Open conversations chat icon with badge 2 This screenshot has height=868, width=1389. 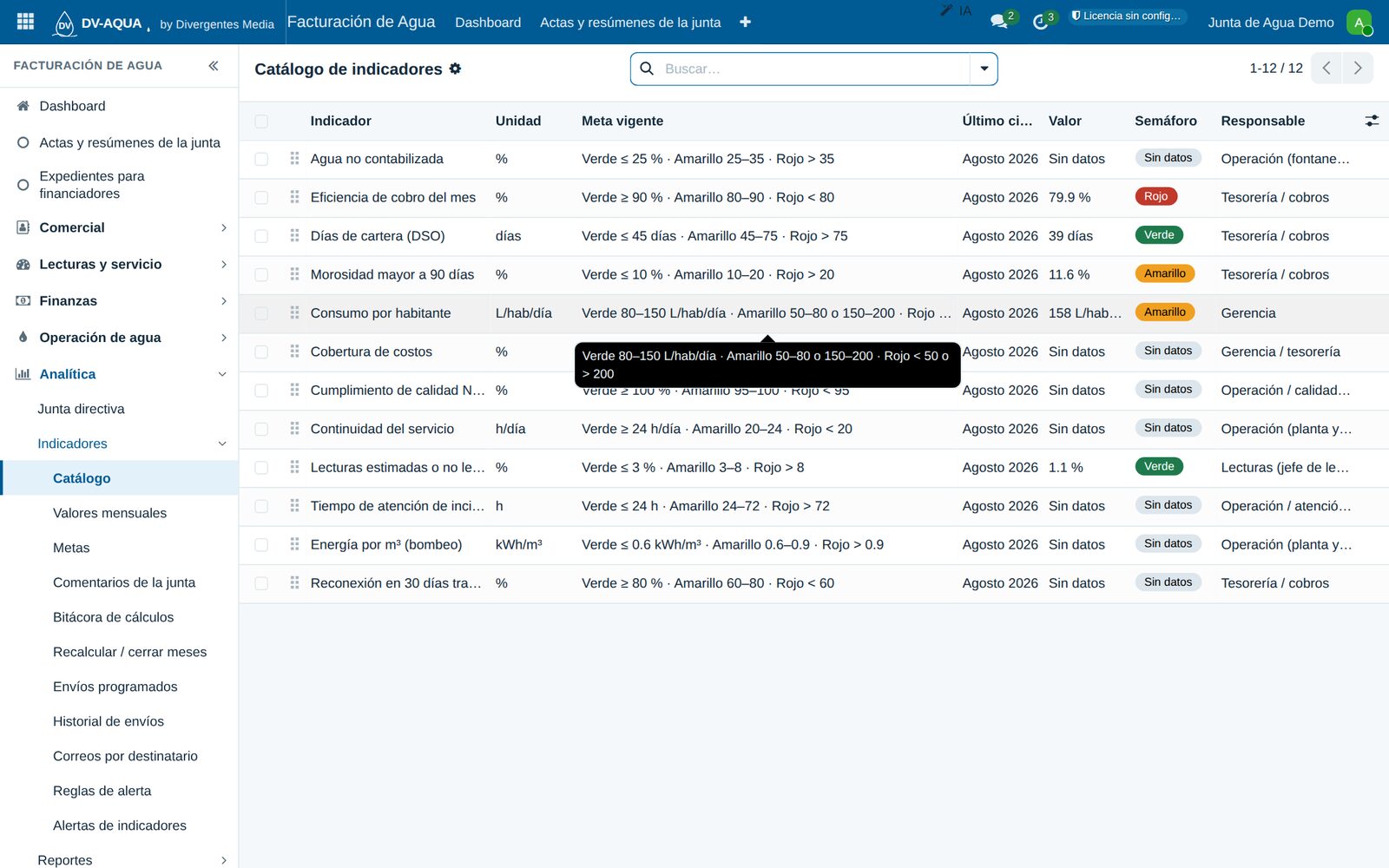[1001, 21]
